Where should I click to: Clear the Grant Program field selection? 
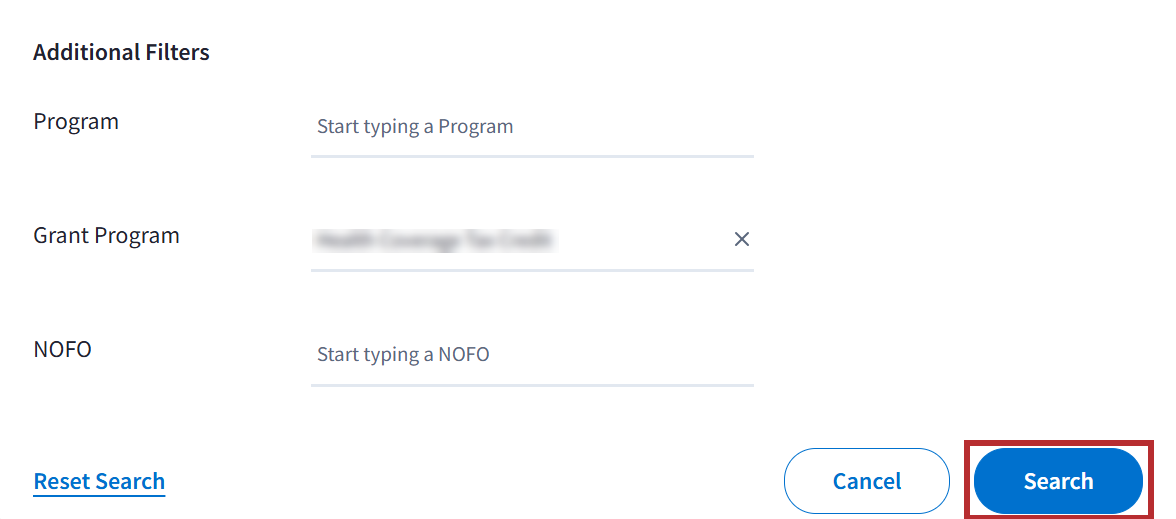coord(742,239)
